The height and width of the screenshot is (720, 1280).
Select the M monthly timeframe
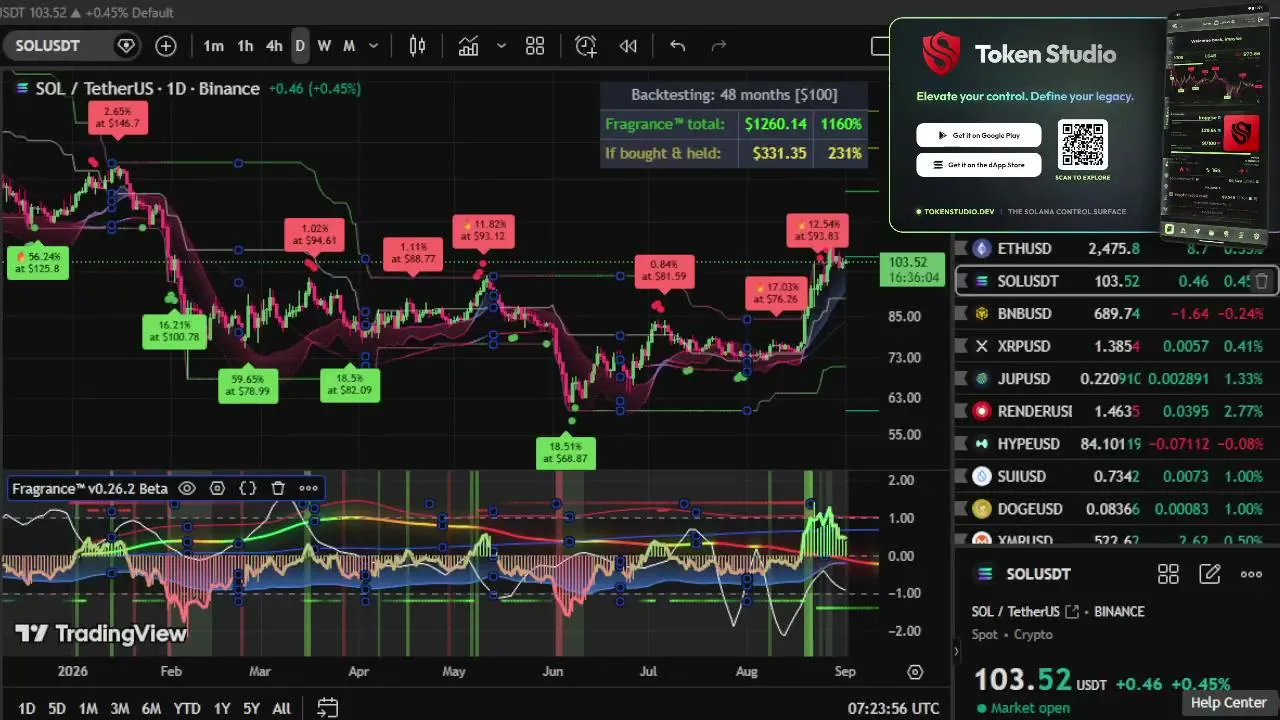coord(349,46)
